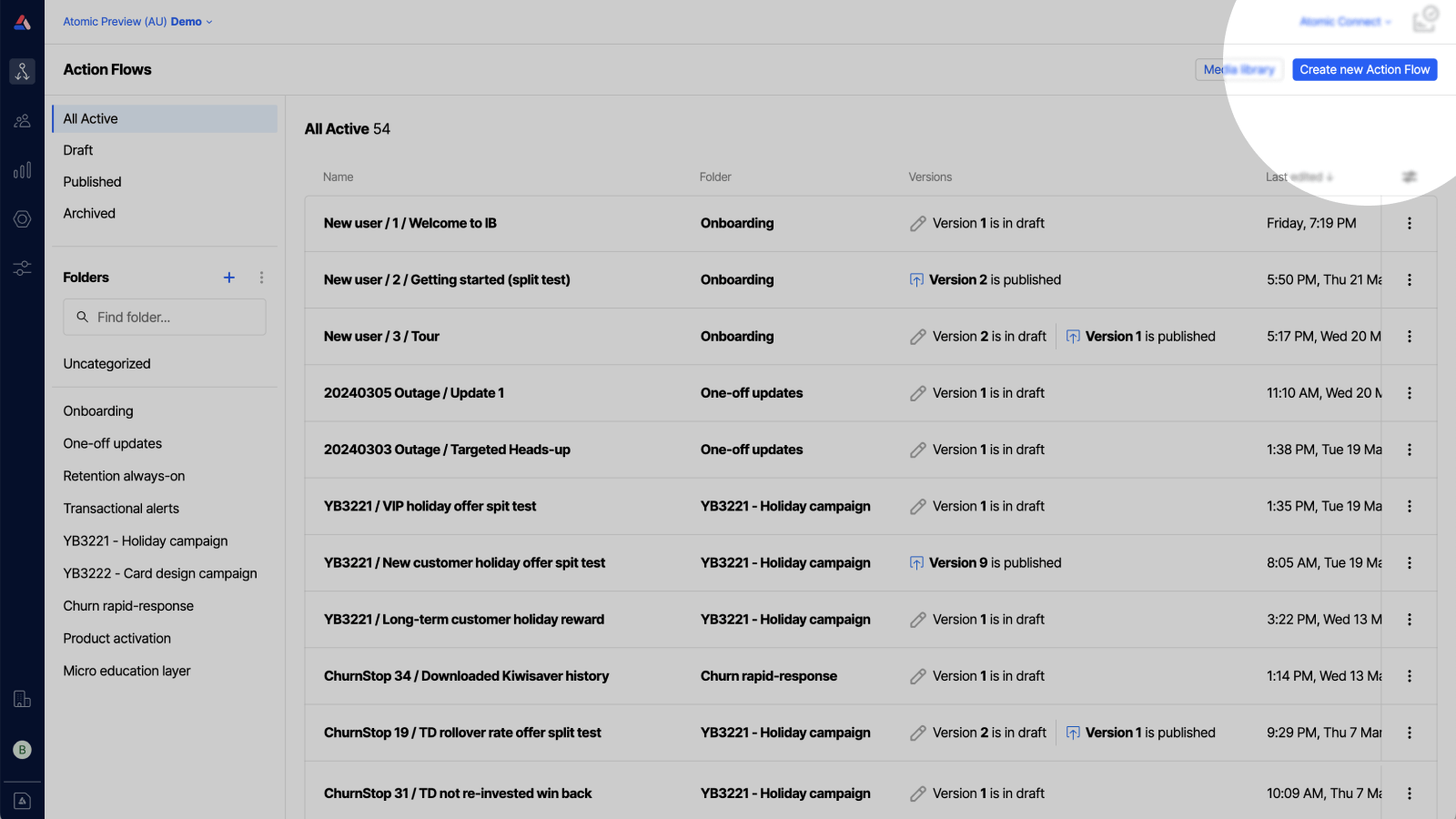Screen dimensions: 1456x819
Task: Open New user / 1 / Welcome to IB flow
Action: 410,224
